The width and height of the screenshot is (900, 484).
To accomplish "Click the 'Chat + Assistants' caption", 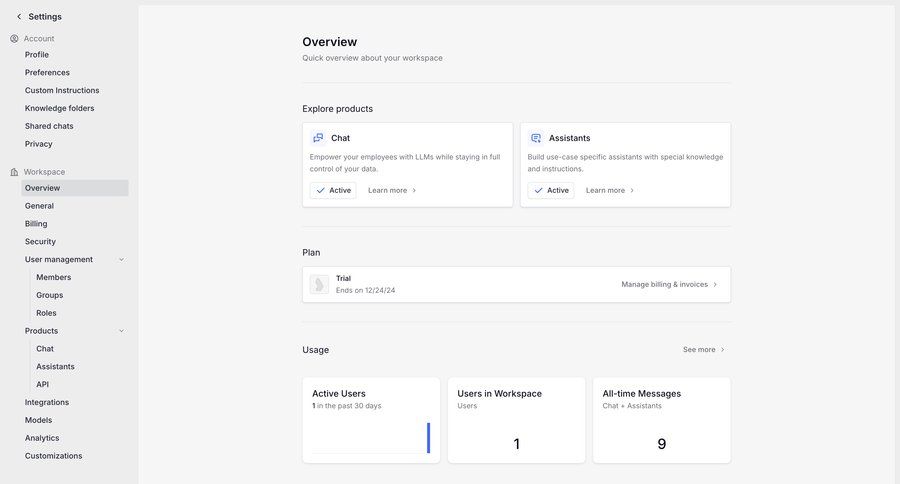I will click(x=632, y=405).
